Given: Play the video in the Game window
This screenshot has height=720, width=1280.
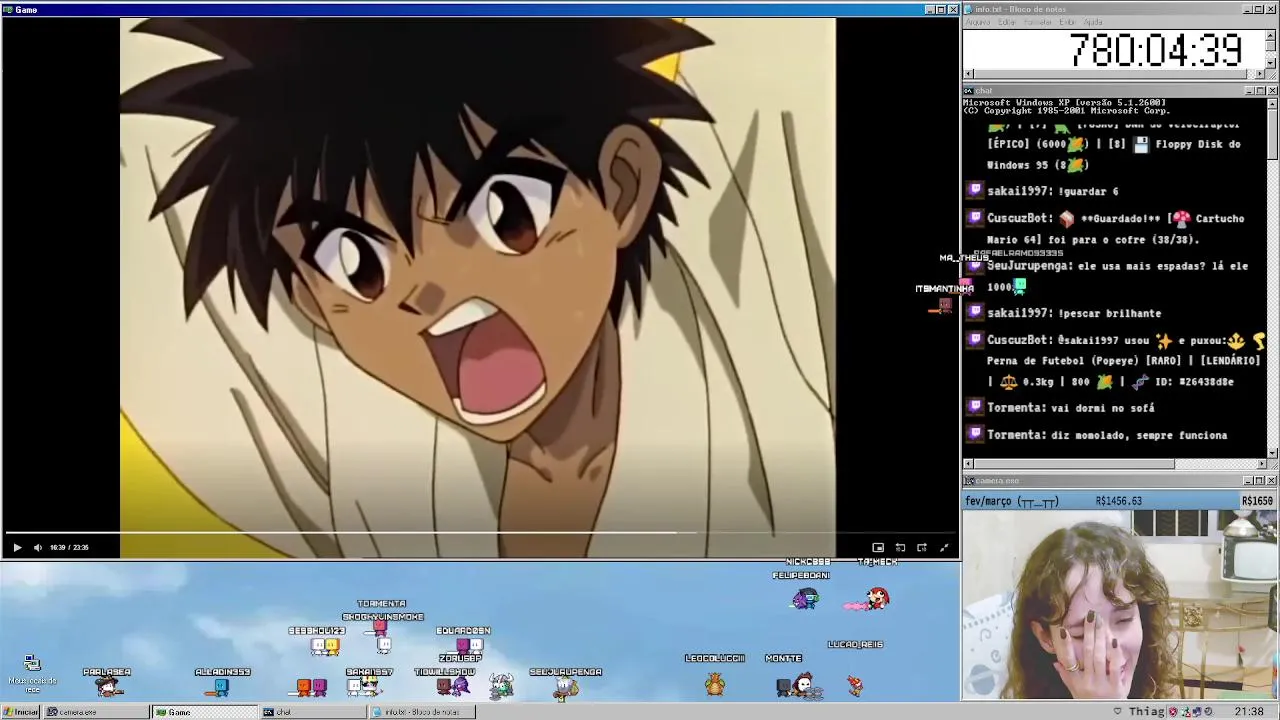Looking at the screenshot, I should (16, 547).
